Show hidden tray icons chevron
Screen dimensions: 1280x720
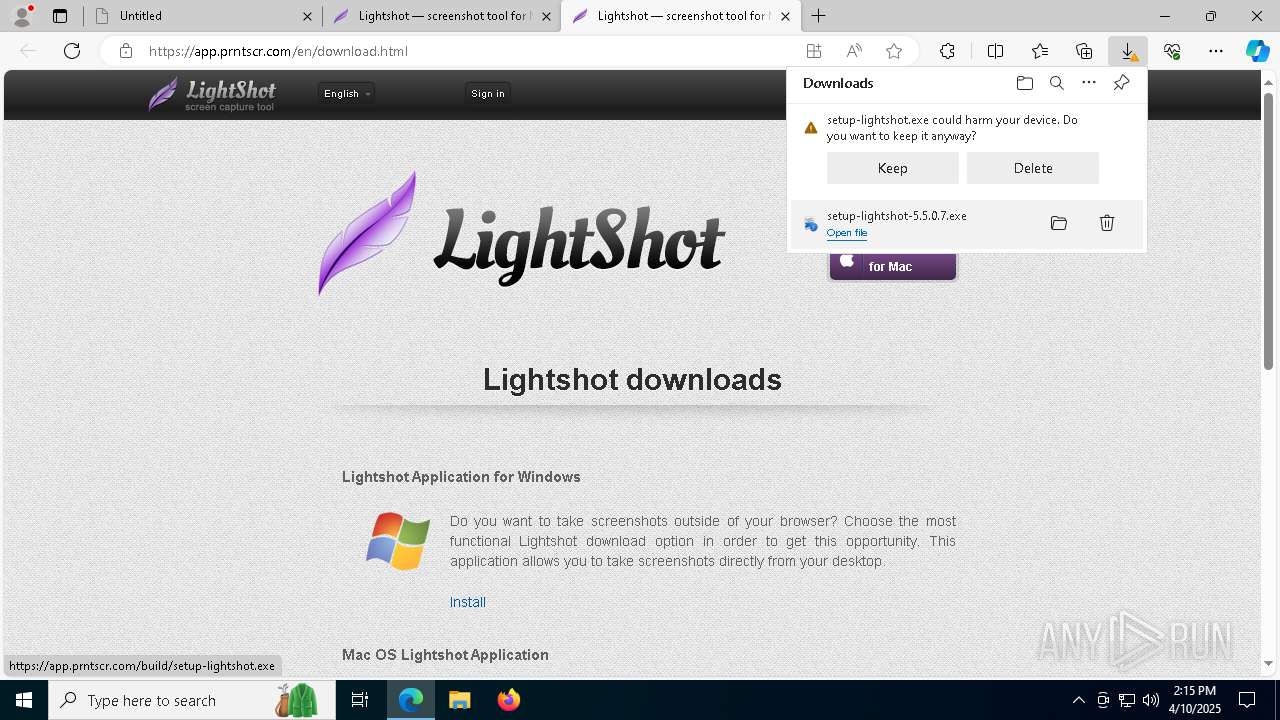click(1078, 700)
